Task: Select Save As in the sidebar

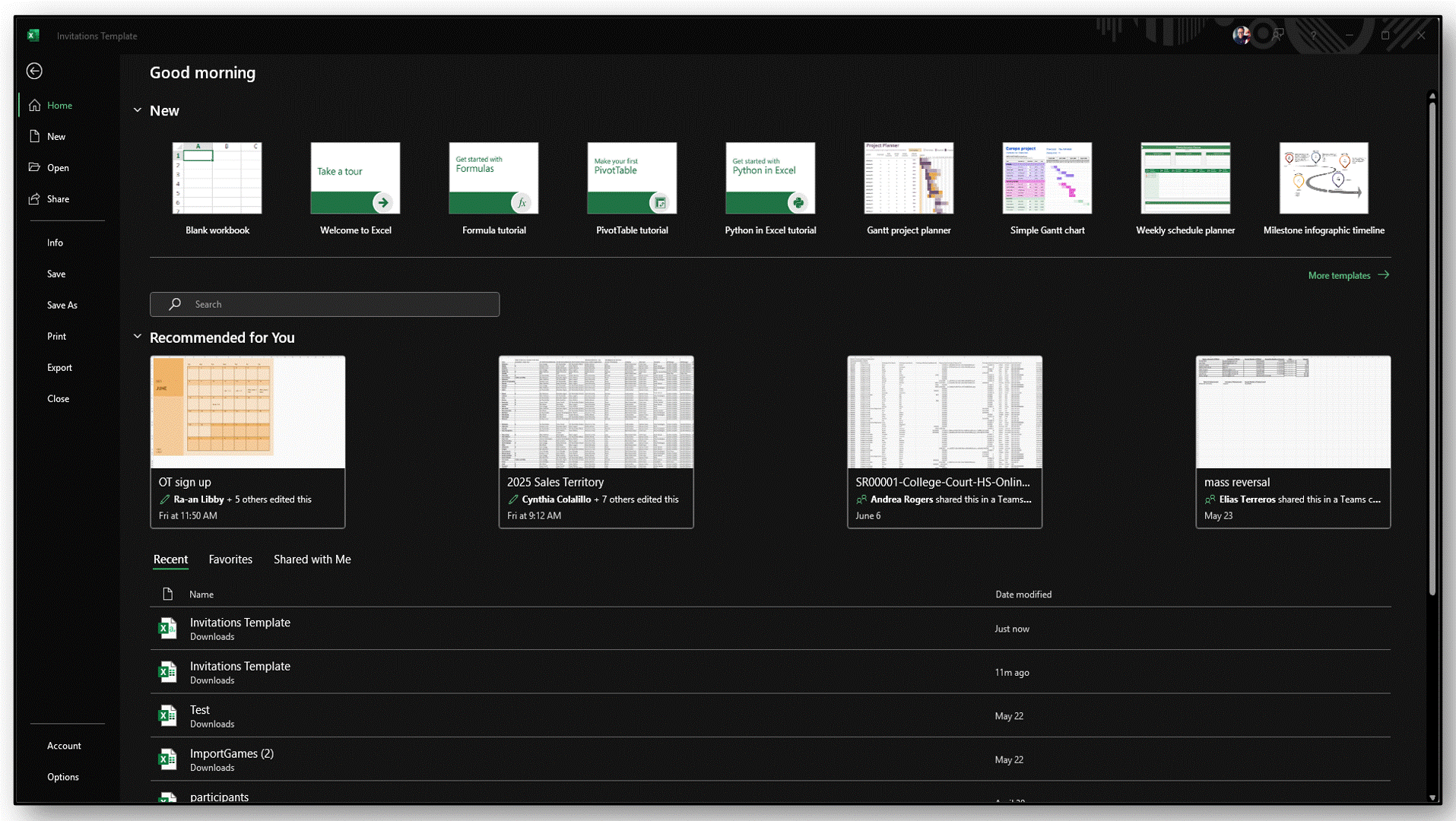Action: point(62,305)
